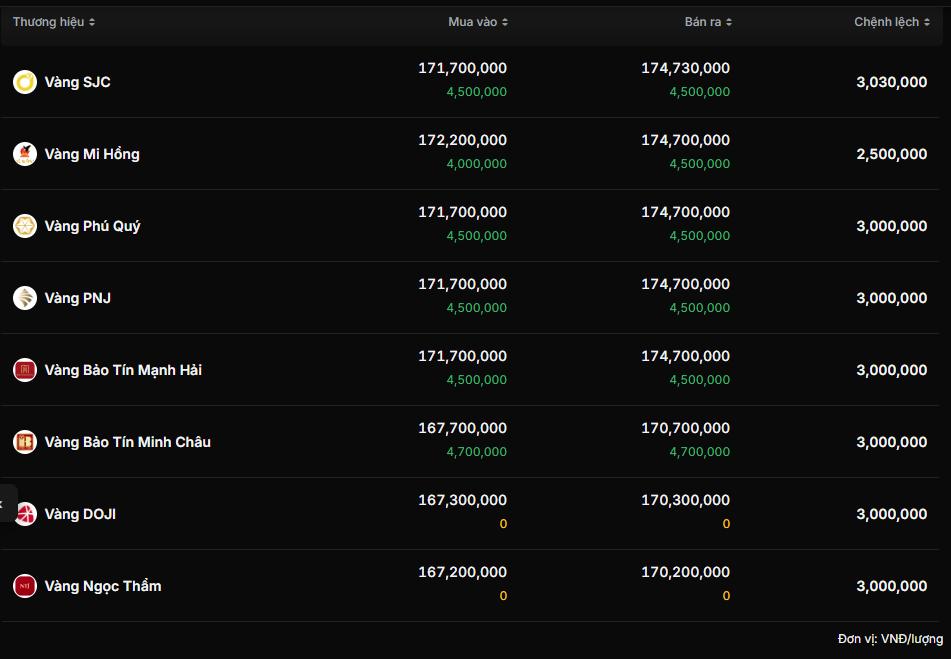Sort by Chênh lệch column header
Screen dimensions: 951x659
pyautogui.click(x=891, y=22)
